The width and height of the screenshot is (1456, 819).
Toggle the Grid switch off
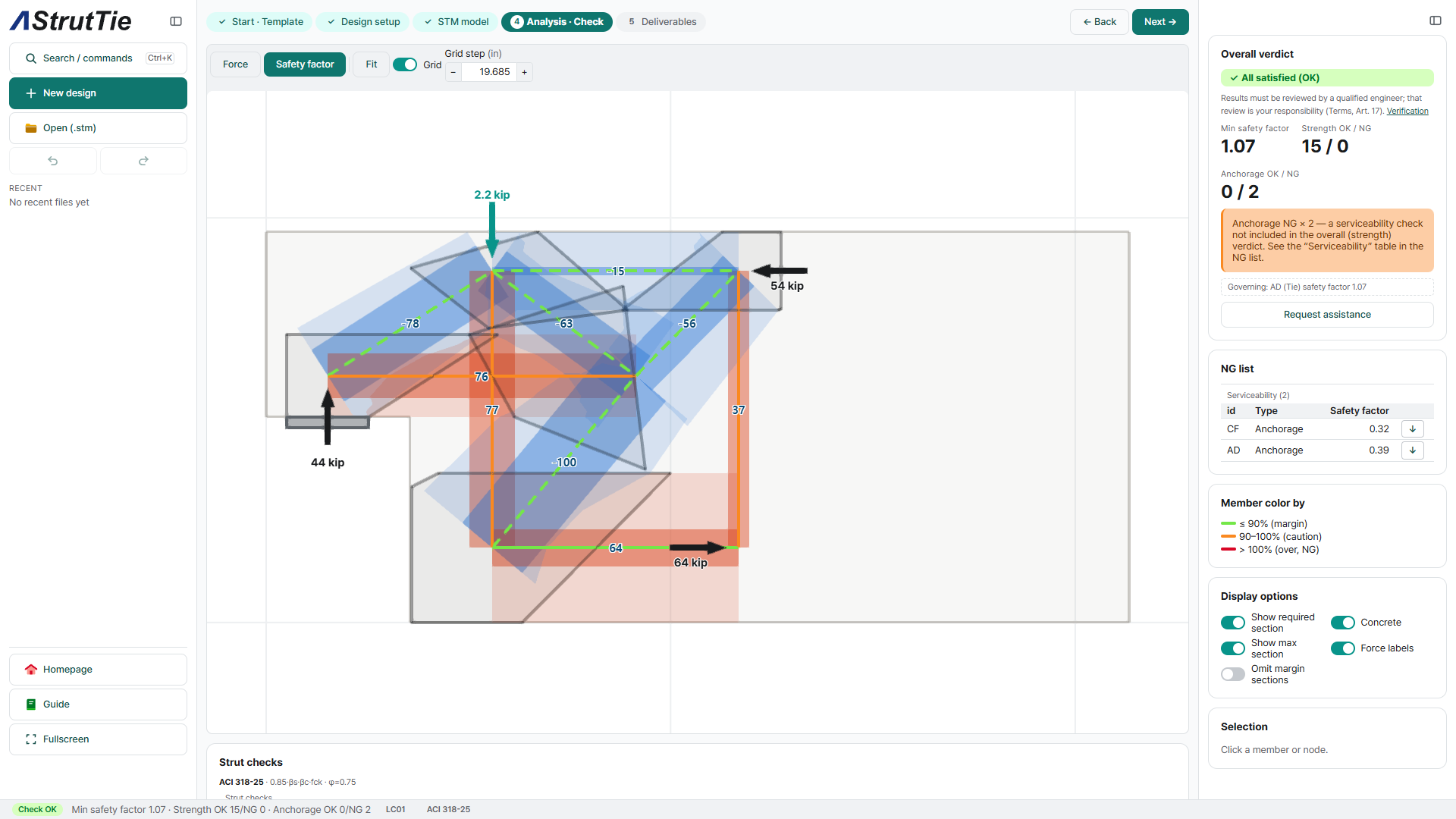click(405, 64)
